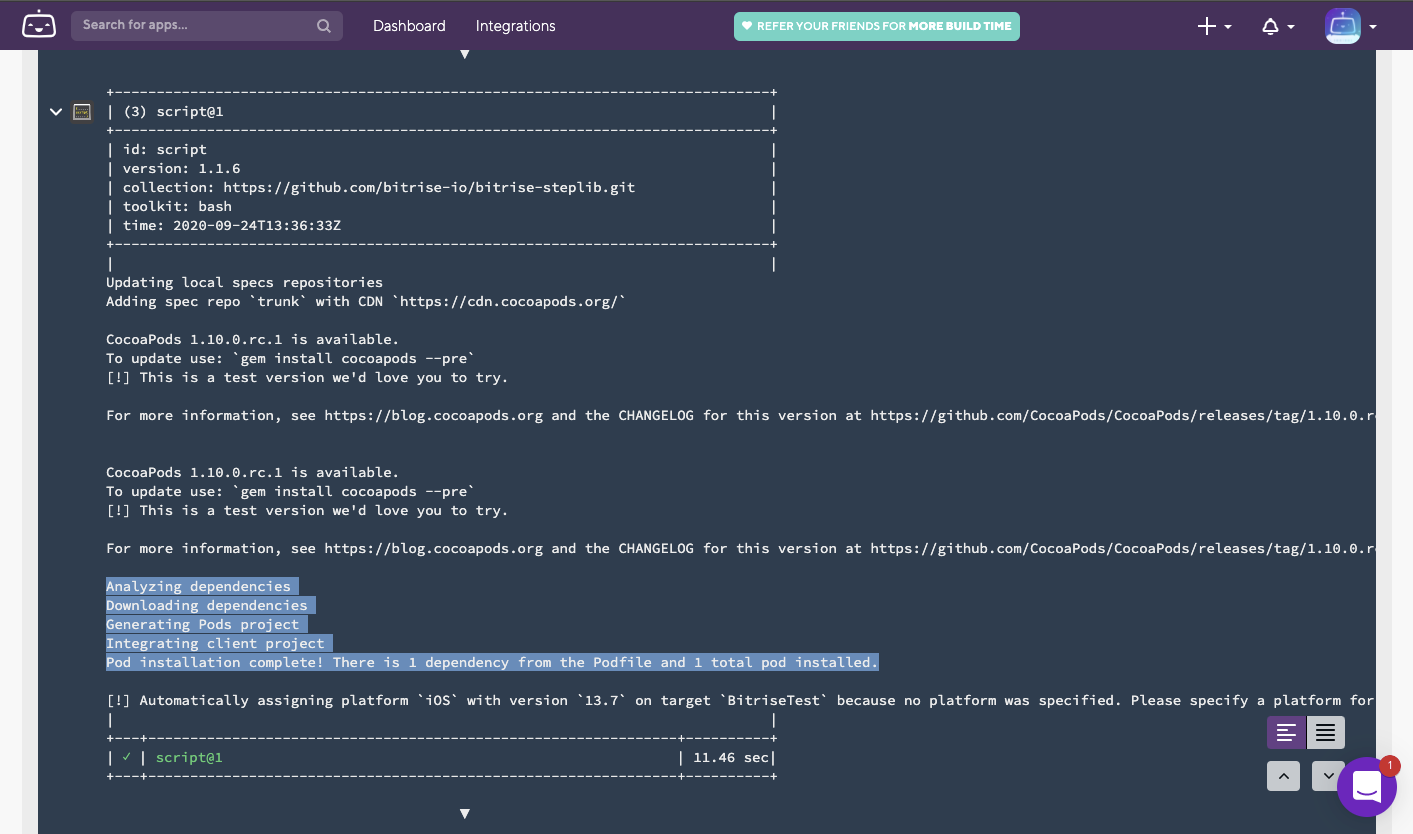Open the plus add-new dropdown
The width and height of the screenshot is (1413, 834).
1214,27
